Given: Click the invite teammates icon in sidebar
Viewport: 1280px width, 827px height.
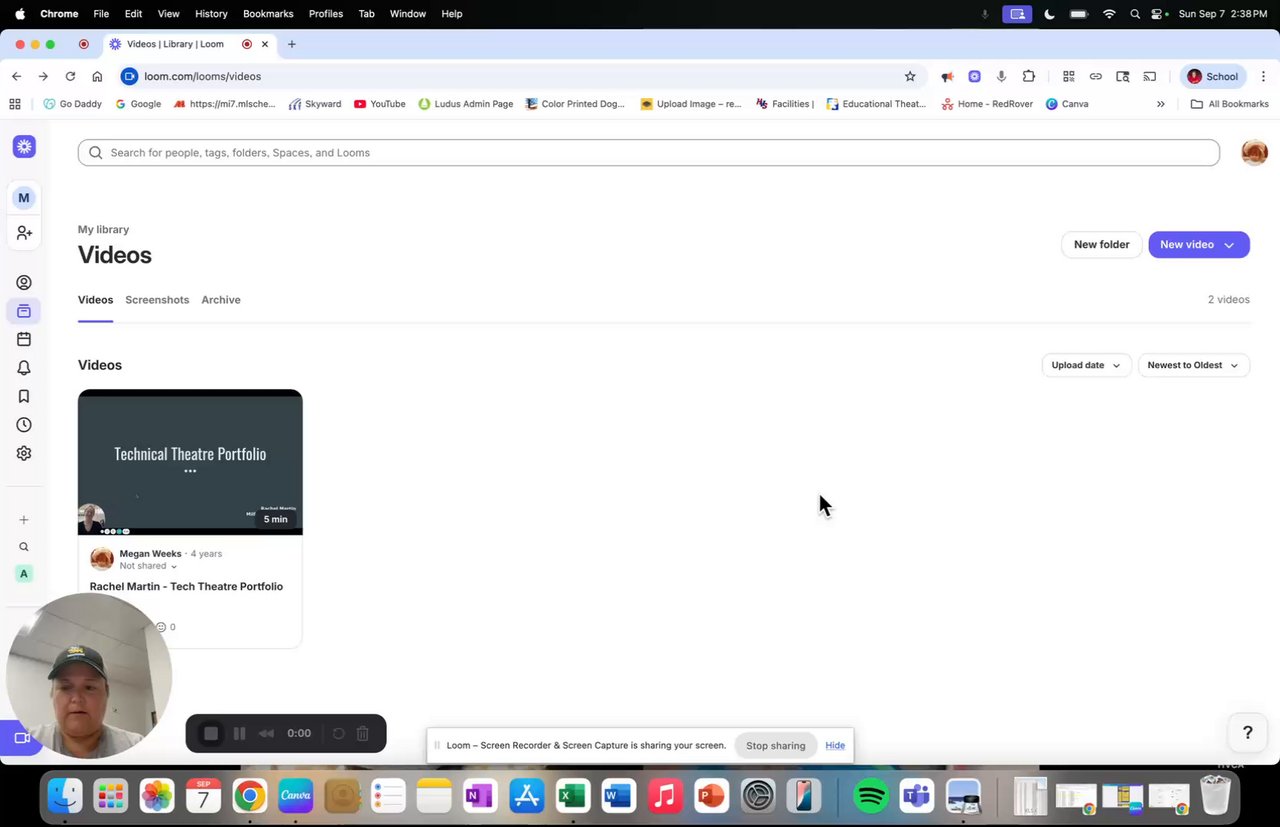Looking at the screenshot, I should coord(24,232).
